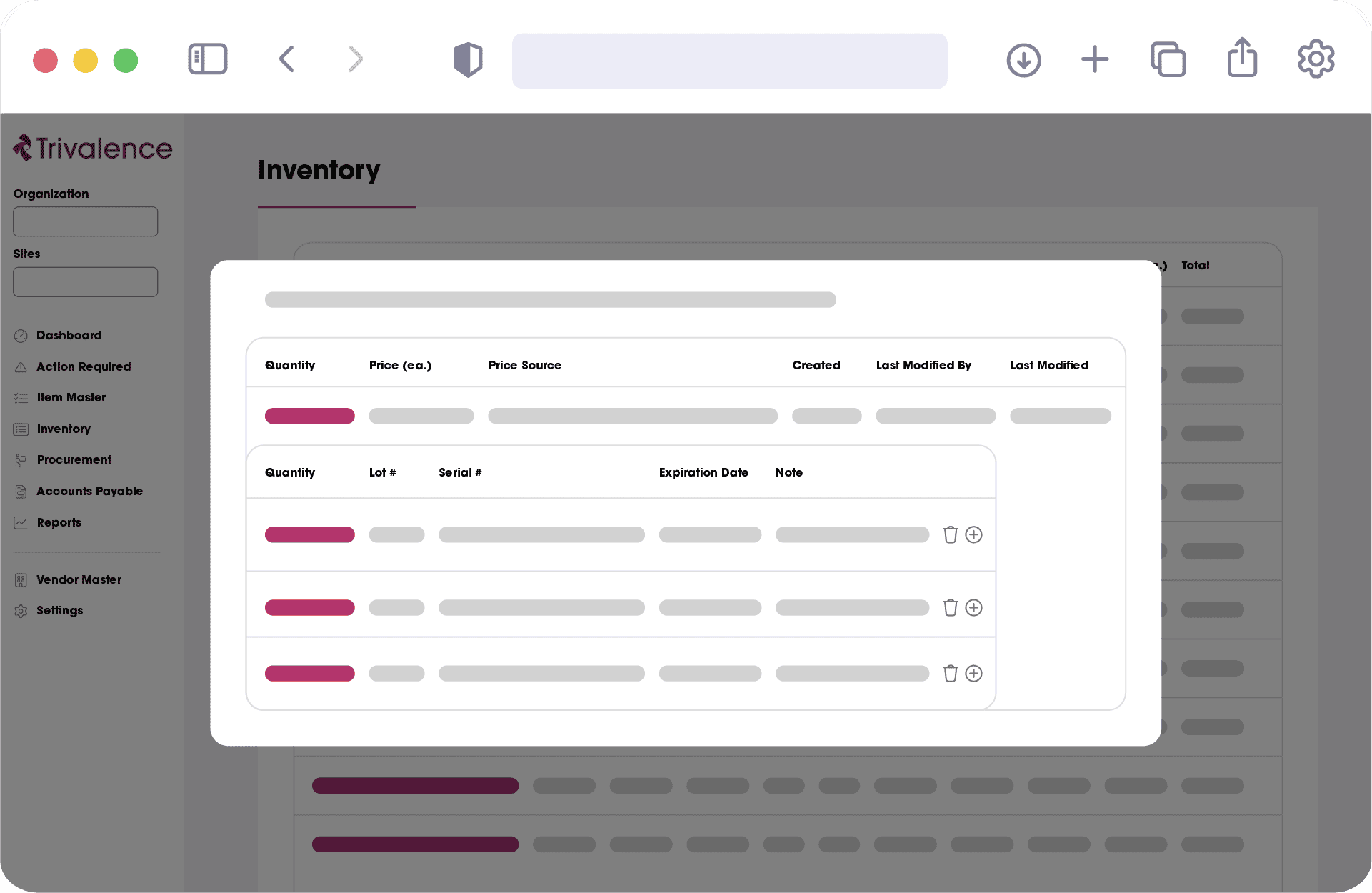Image resolution: width=1372 pixels, height=893 pixels.
Task: Toggle the browser sidebar
Action: 207,59
